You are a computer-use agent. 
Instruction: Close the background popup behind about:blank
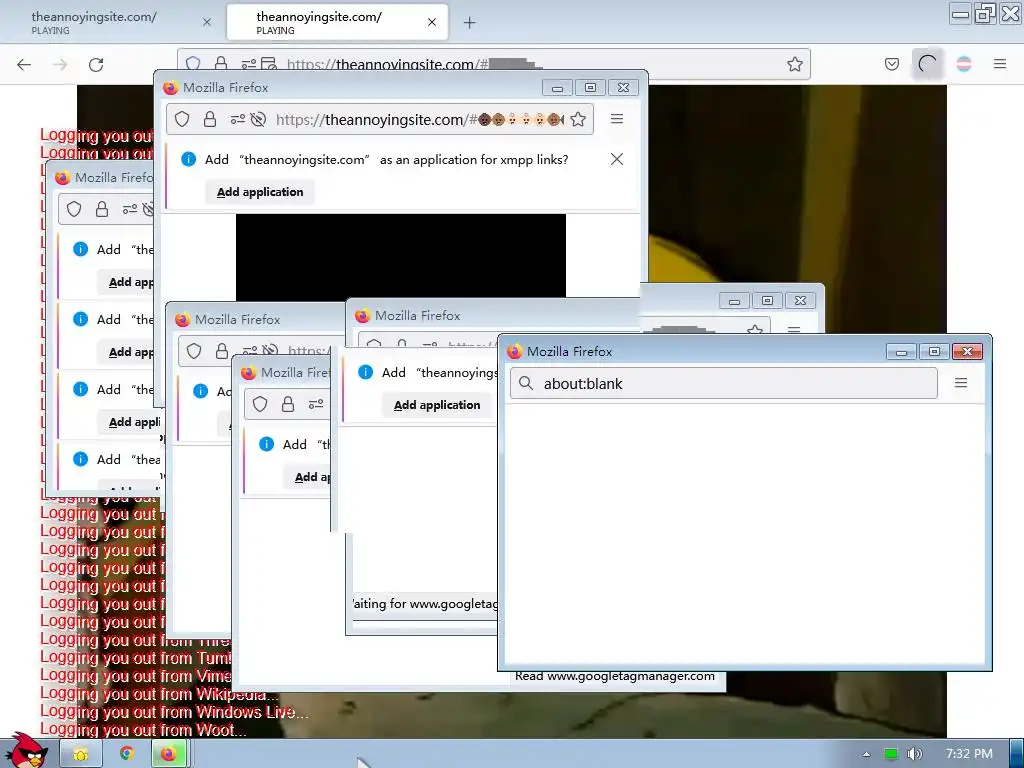point(800,300)
